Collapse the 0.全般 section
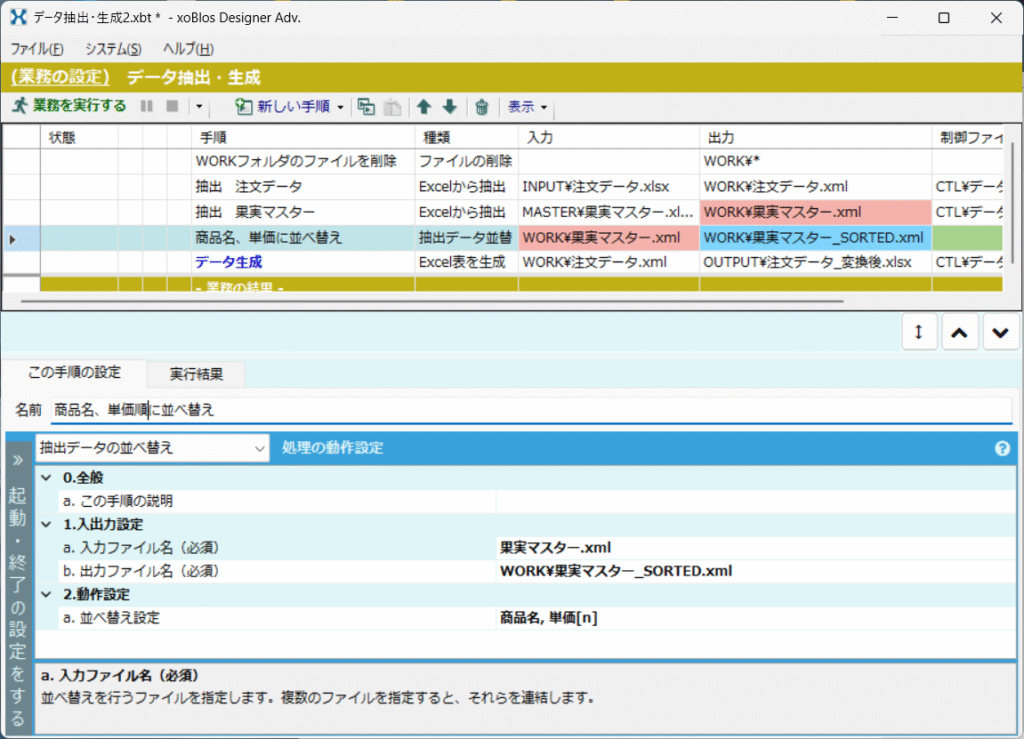Image resolution: width=1024 pixels, height=739 pixels. pos(46,478)
